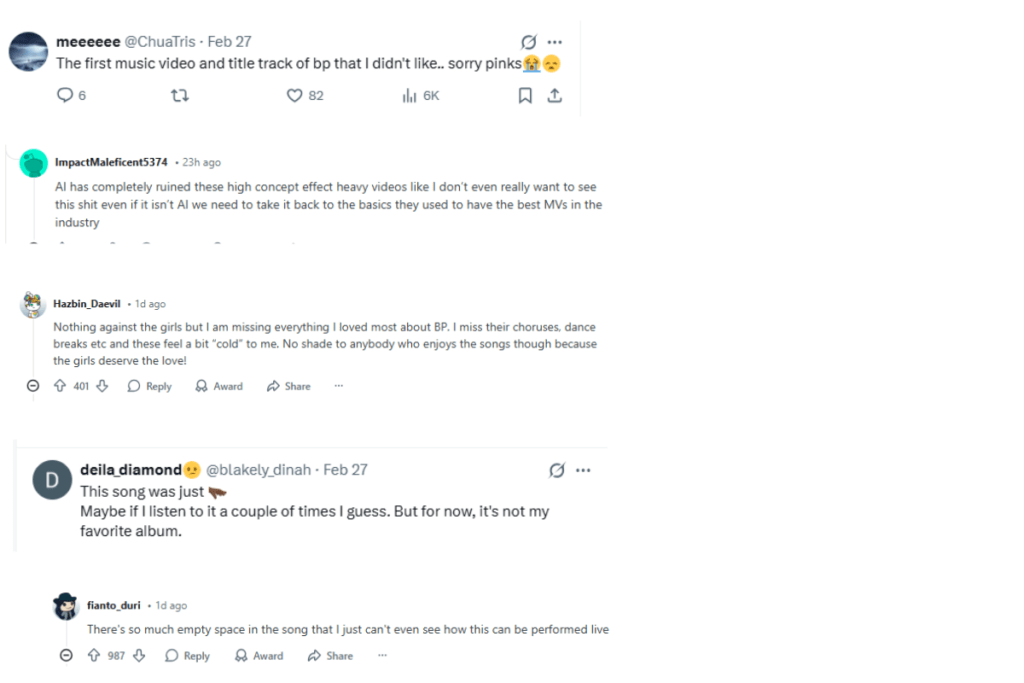The height and width of the screenshot is (683, 1024).
Task: Bookmark the tweet about bp's music video
Action: tap(525, 96)
